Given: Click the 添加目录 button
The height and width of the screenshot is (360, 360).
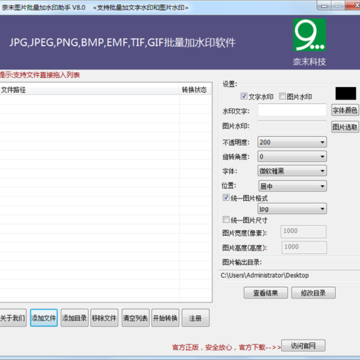Looking at the screenshot, I should click(x=74, y=318).
